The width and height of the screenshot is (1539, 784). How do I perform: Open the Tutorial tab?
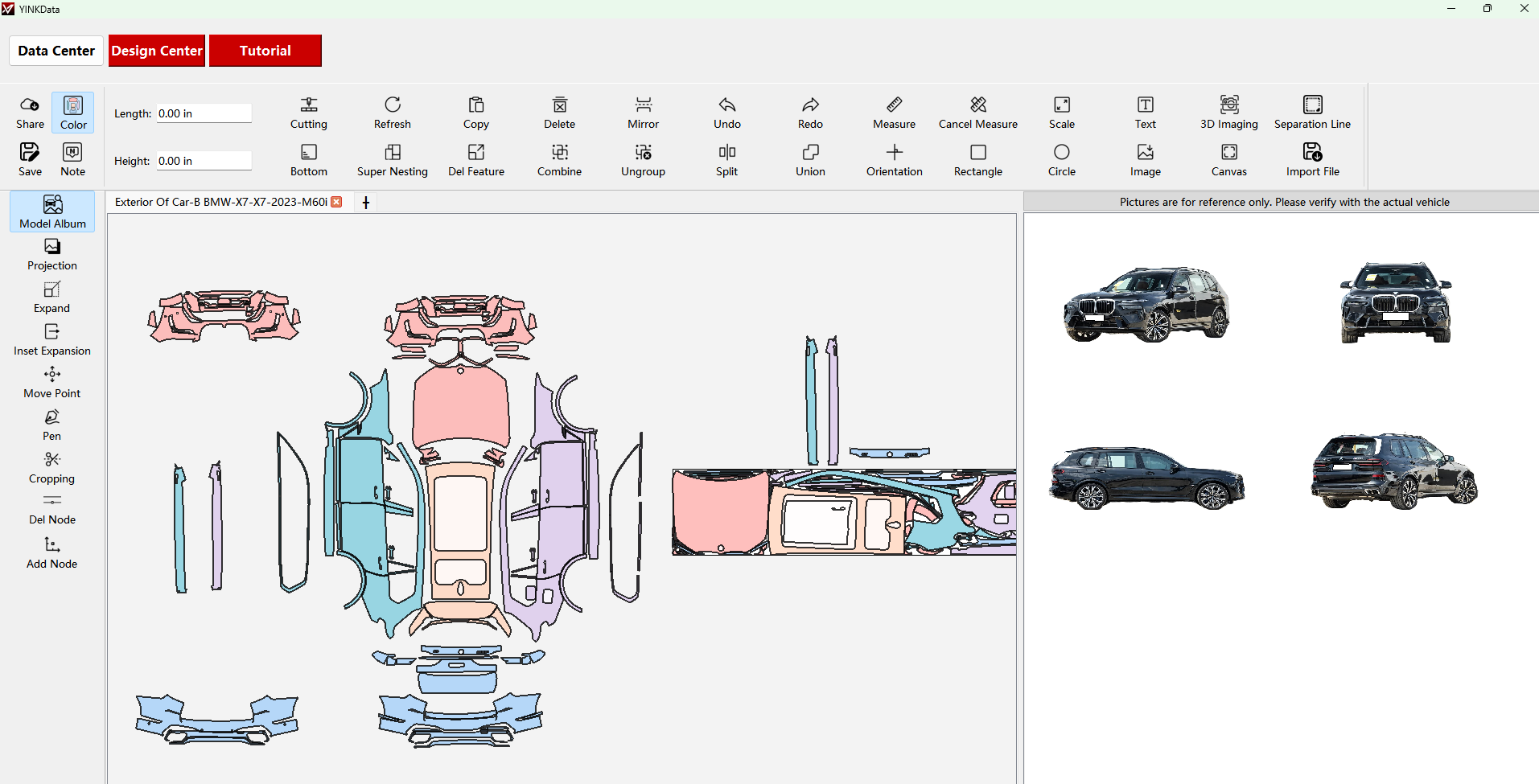tap(265, 51)
